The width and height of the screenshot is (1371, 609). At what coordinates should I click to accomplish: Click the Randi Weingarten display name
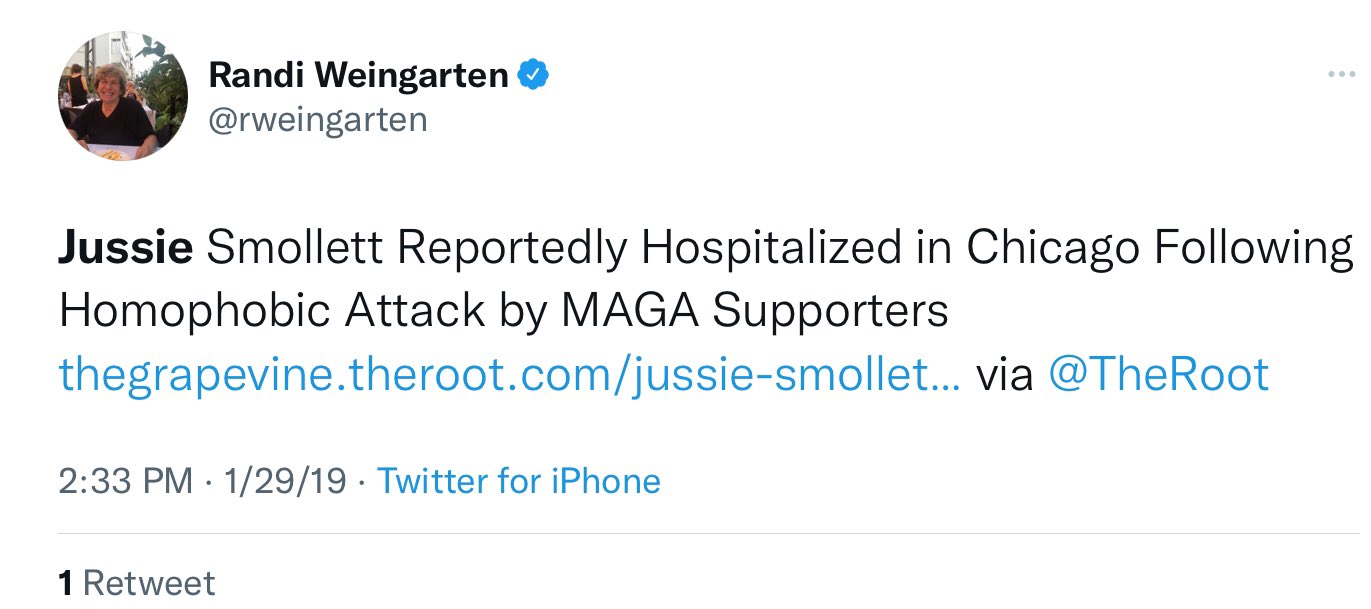pos(358,75)
